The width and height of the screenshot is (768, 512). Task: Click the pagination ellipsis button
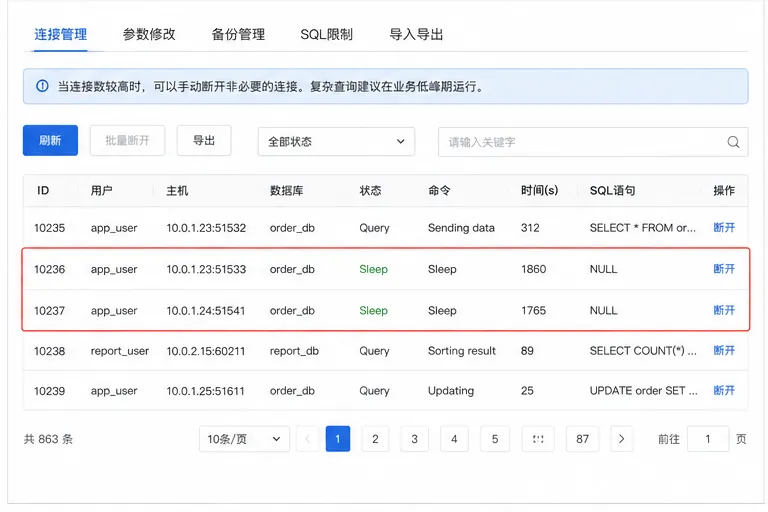(538, 439)
